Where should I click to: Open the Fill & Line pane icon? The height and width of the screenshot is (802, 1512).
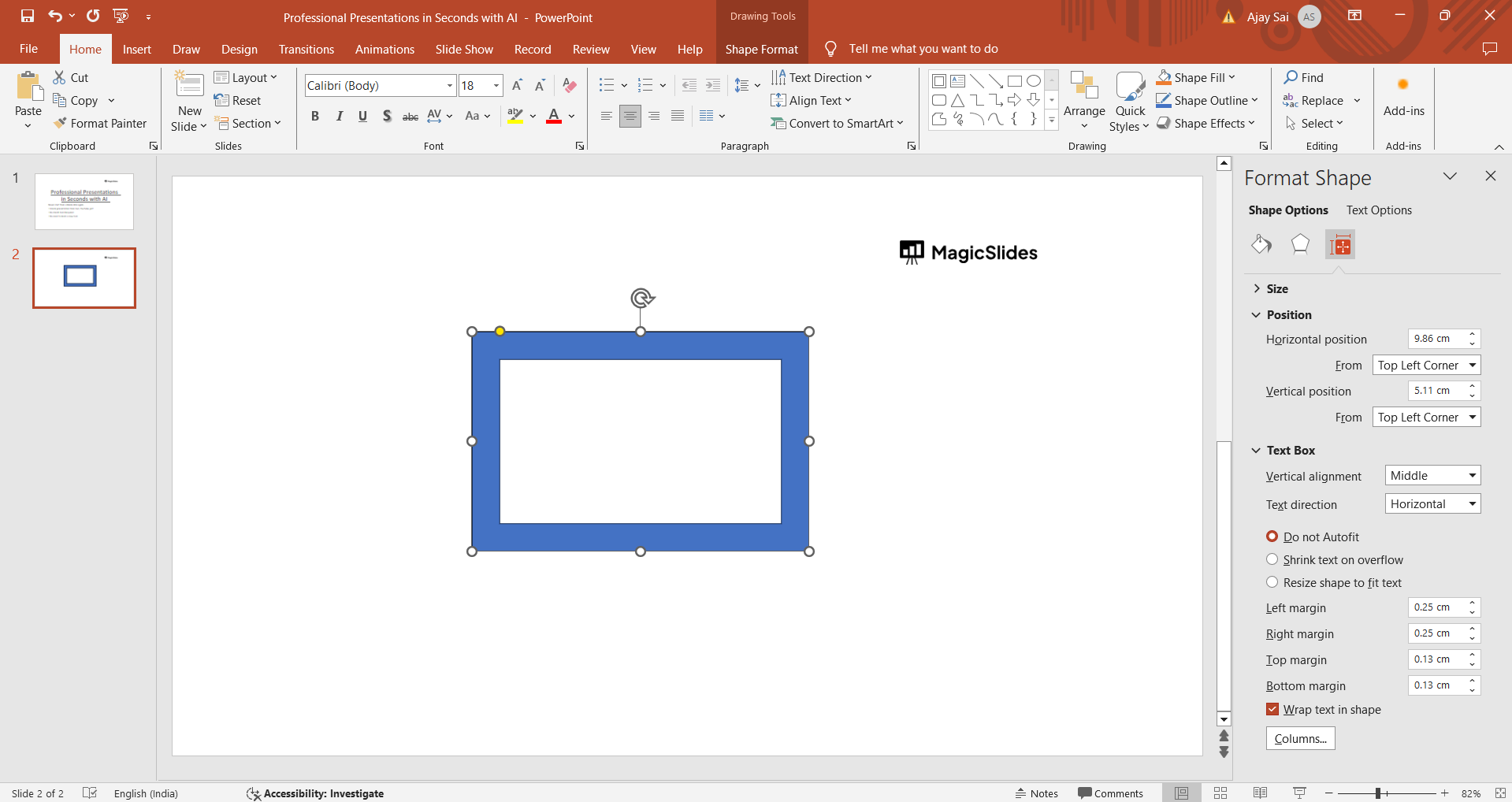[x=1261, y=245]
